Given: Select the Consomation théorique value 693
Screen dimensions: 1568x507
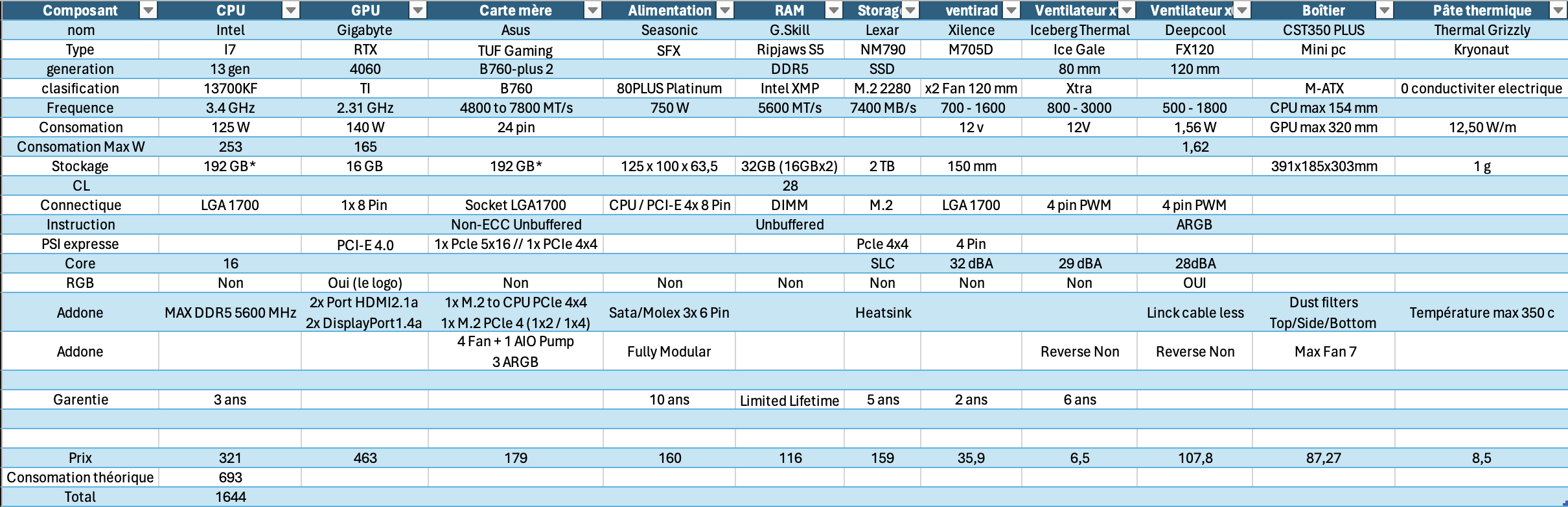Looking at the screenshot, I should pos(230,478).
